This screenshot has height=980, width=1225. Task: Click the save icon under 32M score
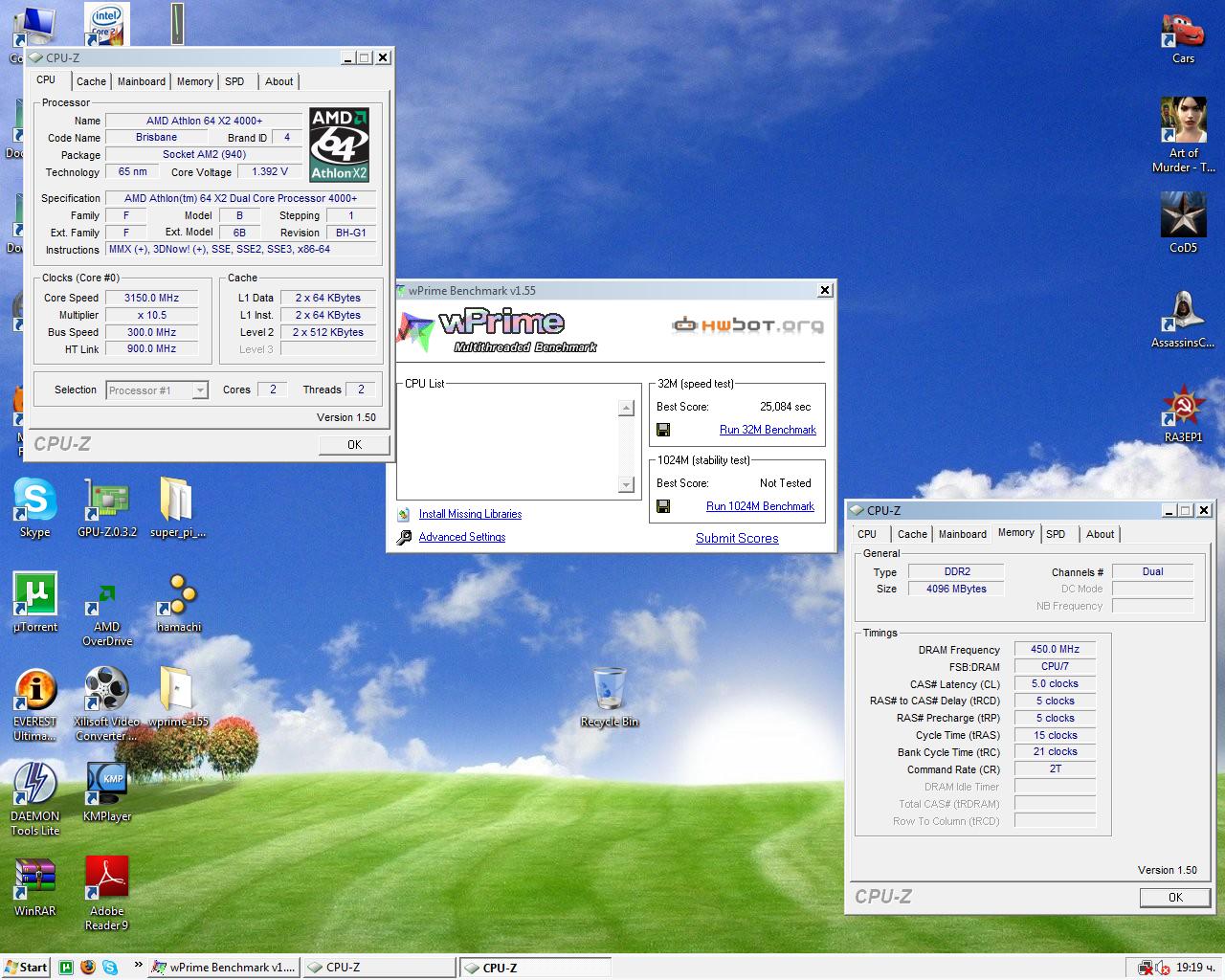[x=663, y=431]
